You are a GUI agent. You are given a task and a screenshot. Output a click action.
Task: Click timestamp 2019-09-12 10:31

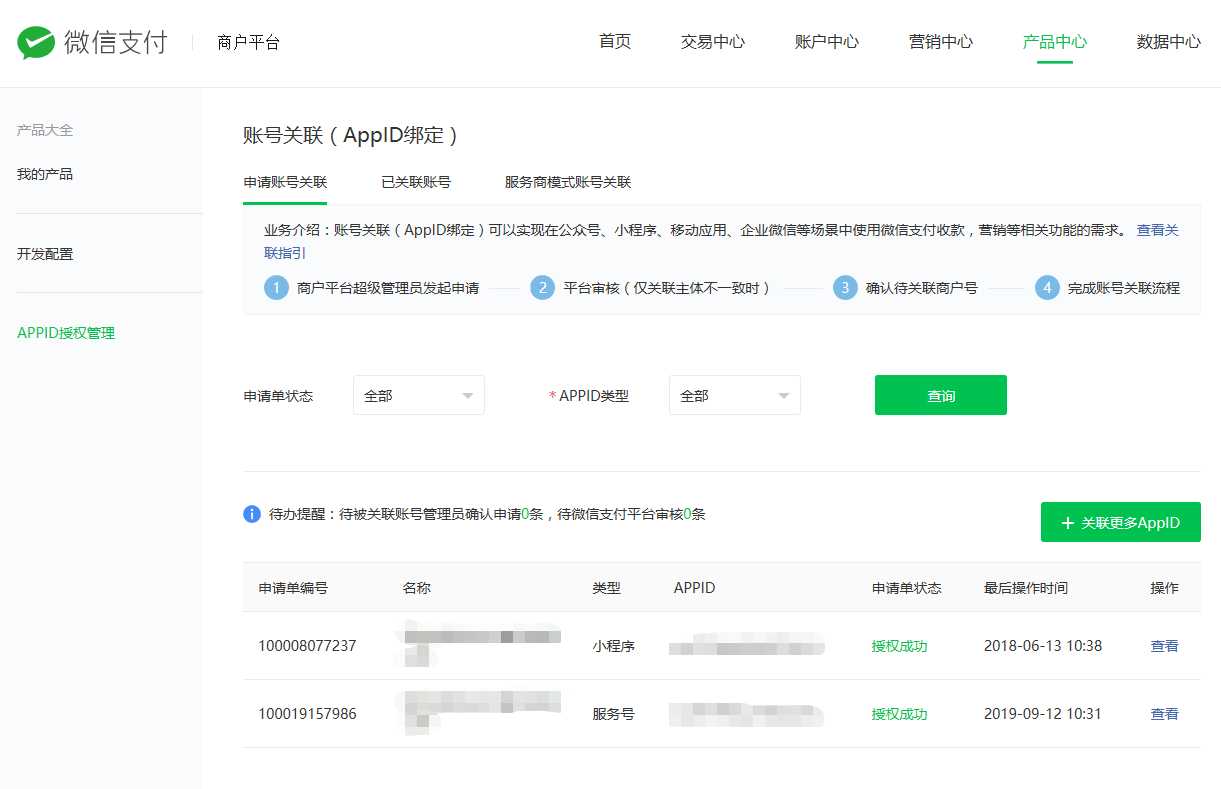pos(1043,714)
